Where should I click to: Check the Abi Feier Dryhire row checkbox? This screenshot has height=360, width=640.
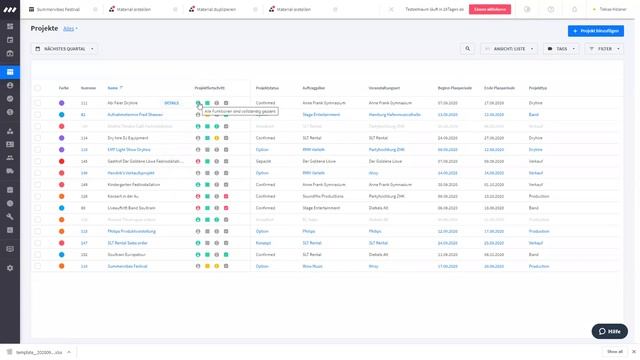click(x=38, y=103)
